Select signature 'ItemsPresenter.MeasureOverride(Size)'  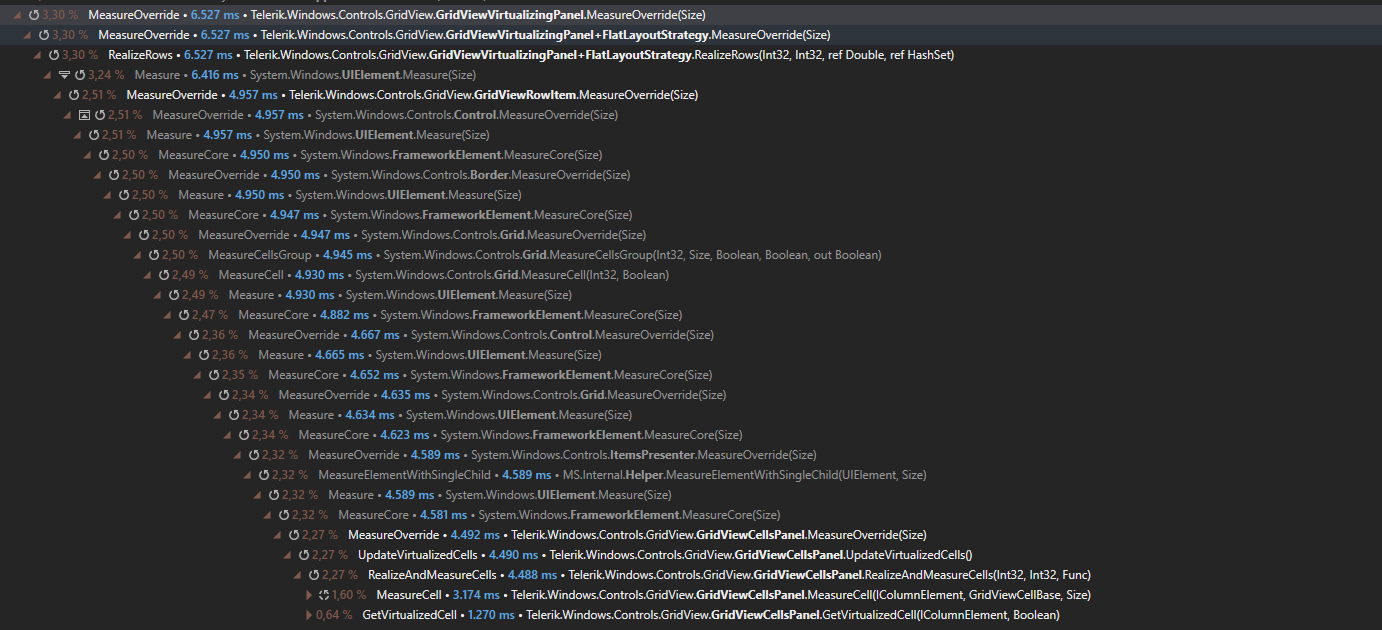tap(714, 455)
